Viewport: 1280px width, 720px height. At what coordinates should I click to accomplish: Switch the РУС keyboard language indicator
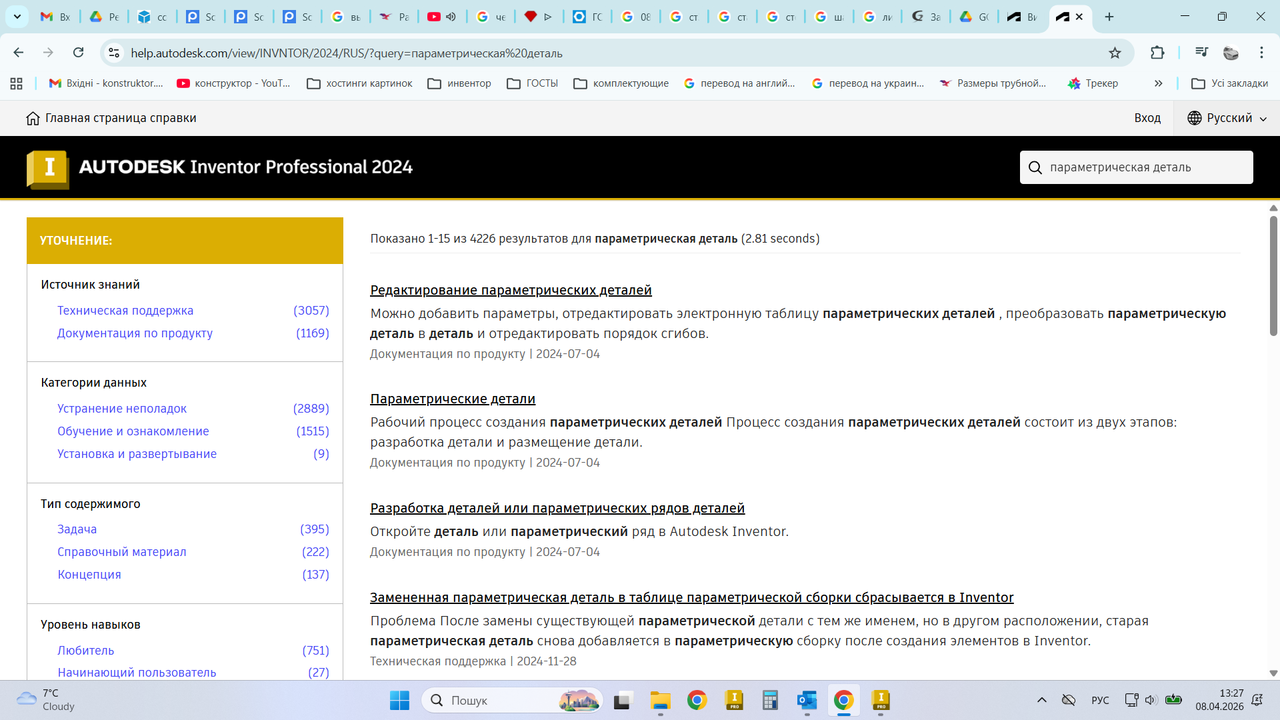click(1099, 700)
